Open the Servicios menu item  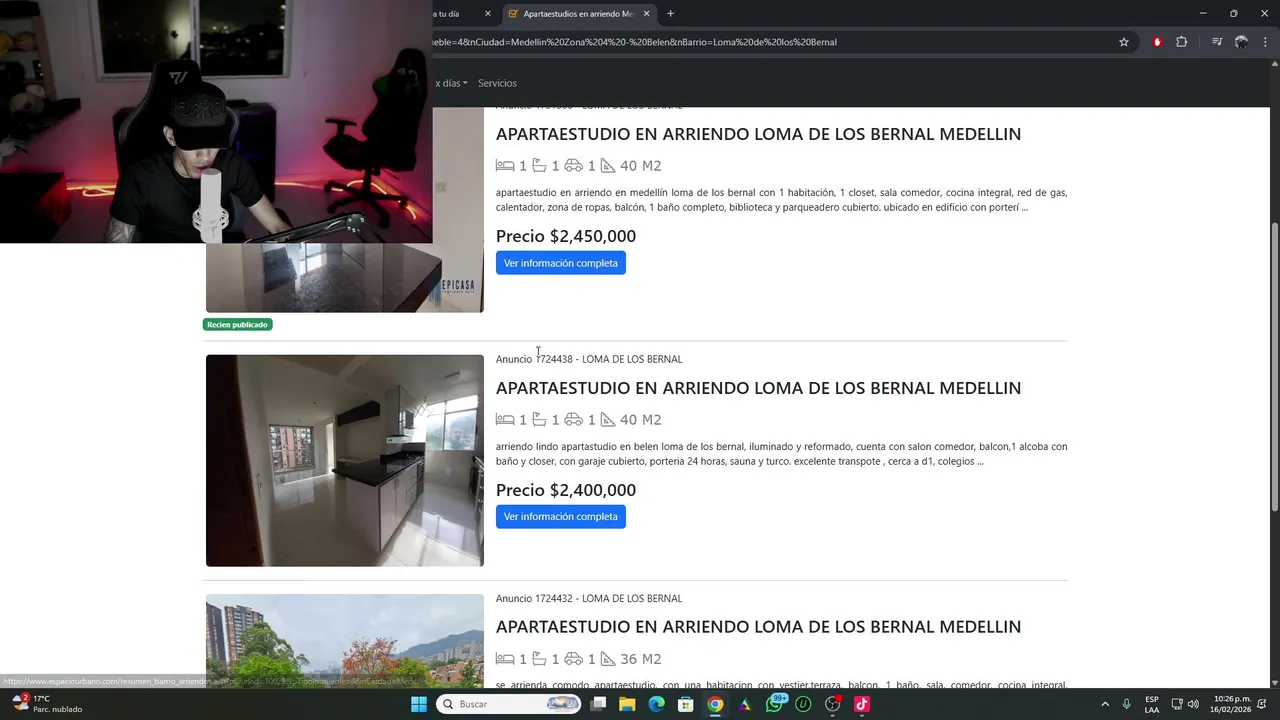497,83
